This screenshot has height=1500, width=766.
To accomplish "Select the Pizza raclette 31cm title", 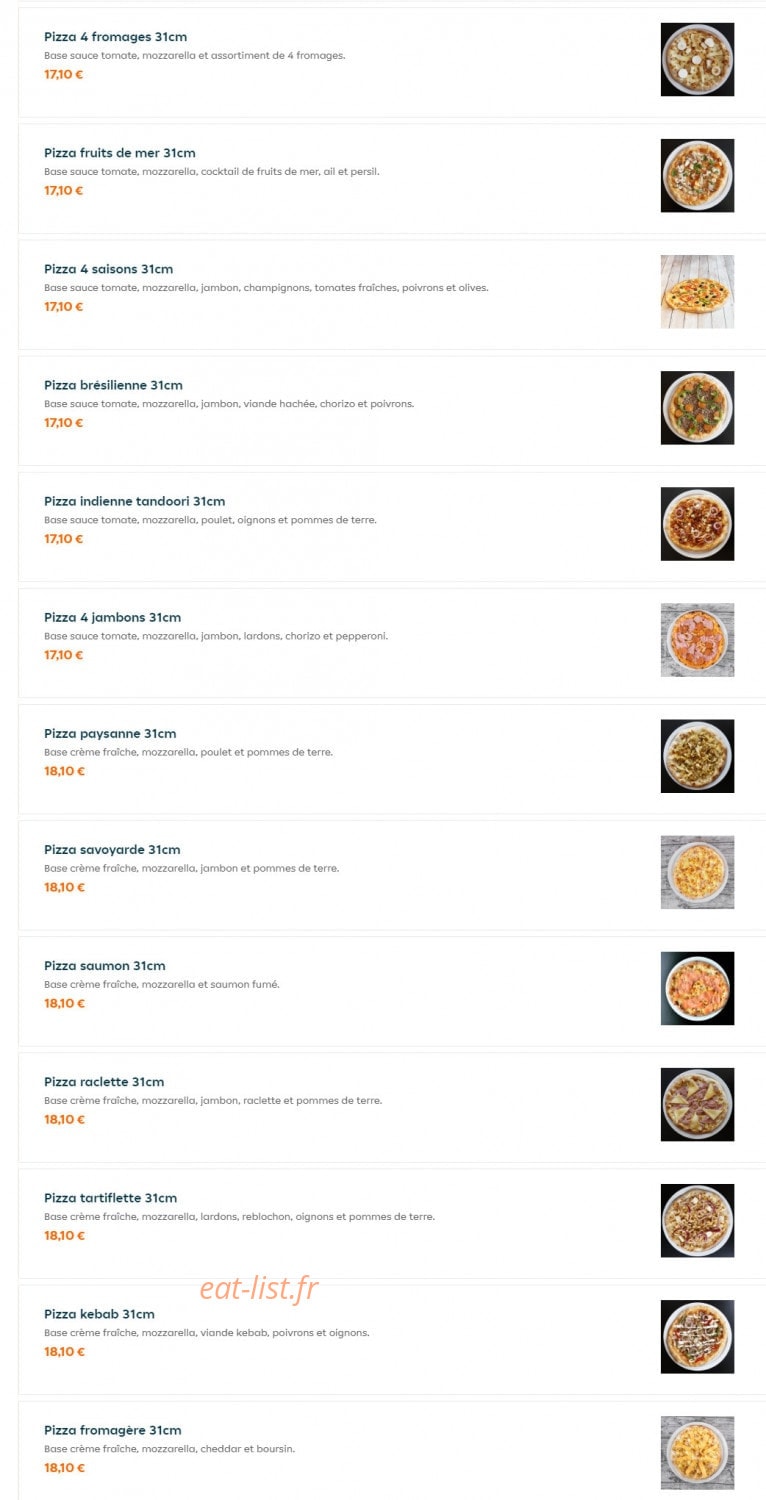I will tap(104, 1082).
